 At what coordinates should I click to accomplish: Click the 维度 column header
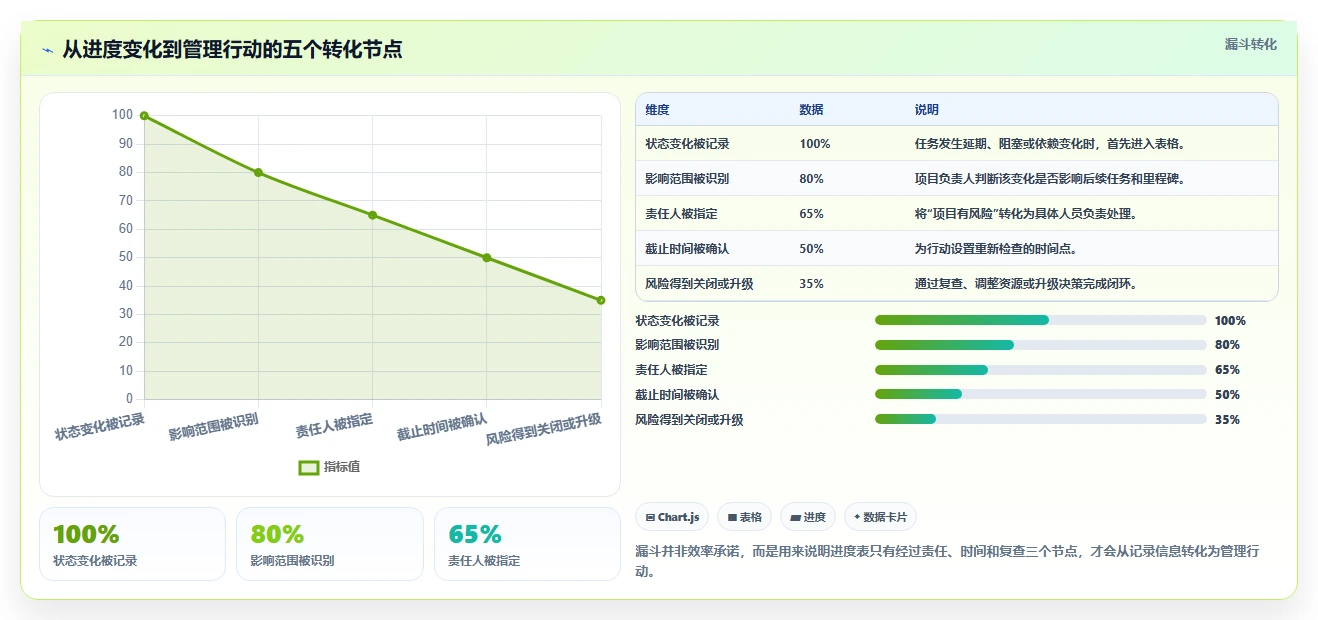[657, 110]
